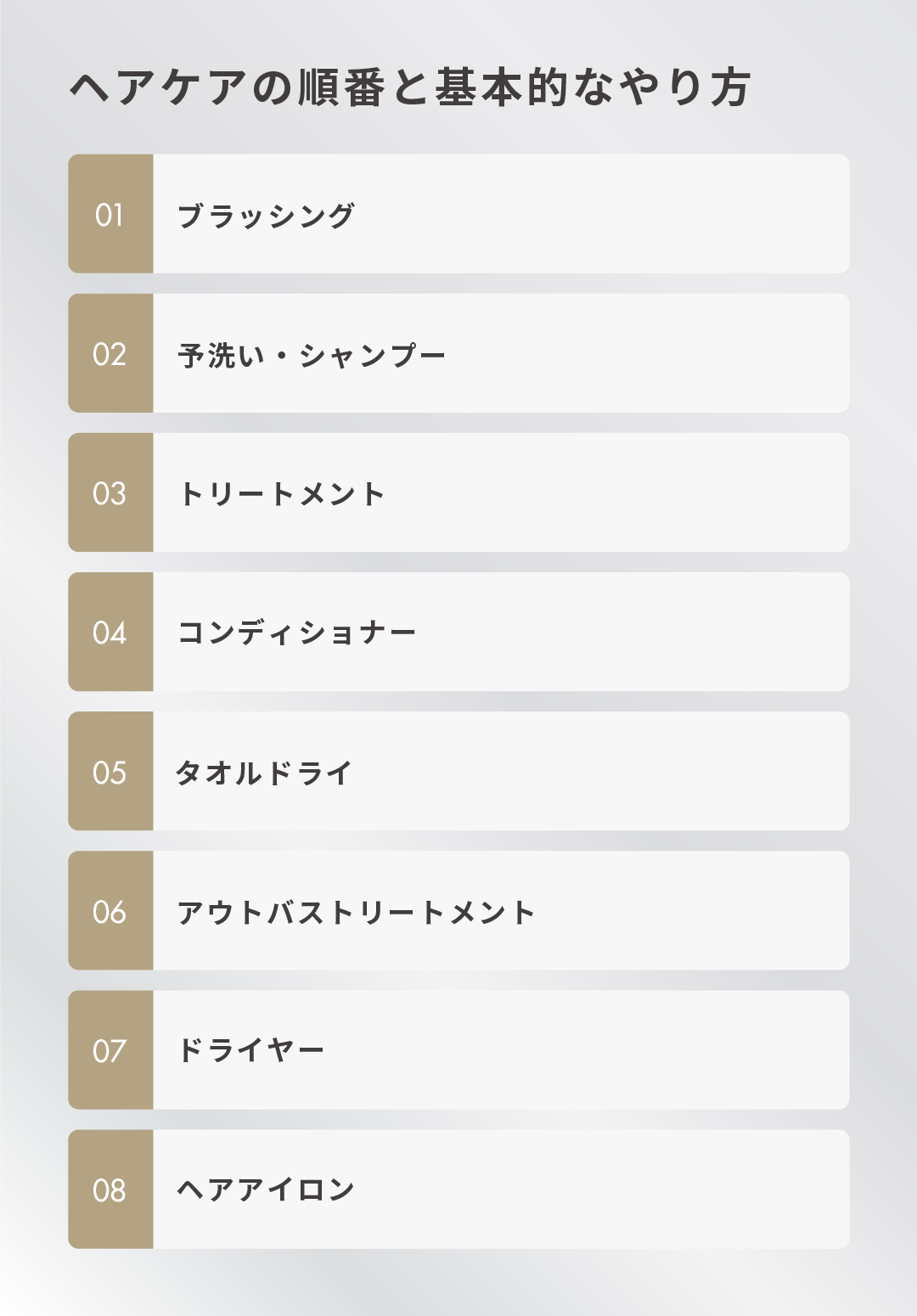The height and width of the screenshot is (1316, 917).
Task: Select the ドライヤー step label
Action: click(251, 1051)
